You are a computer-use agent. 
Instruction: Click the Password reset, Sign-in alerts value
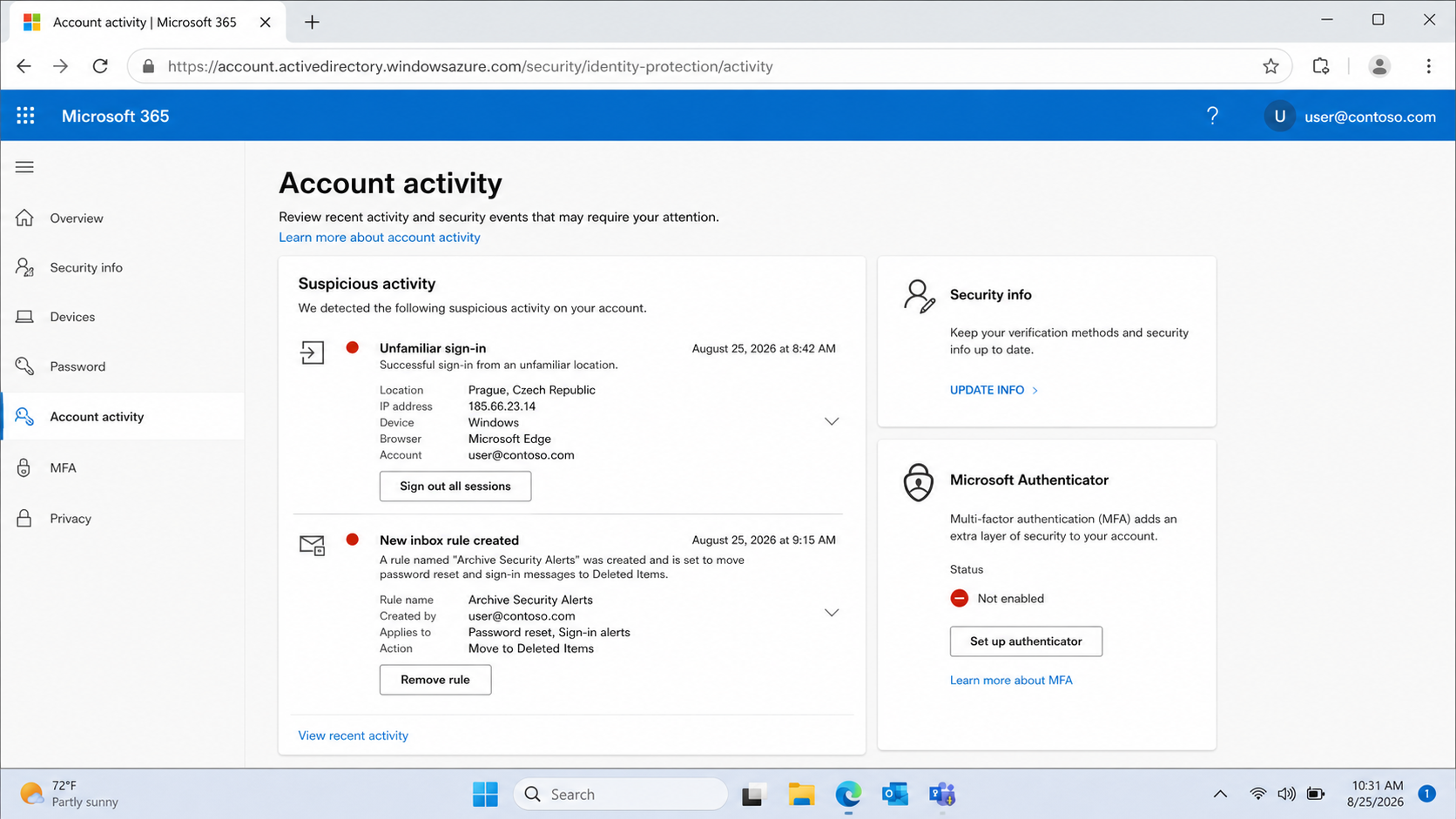tap(549, 633)
